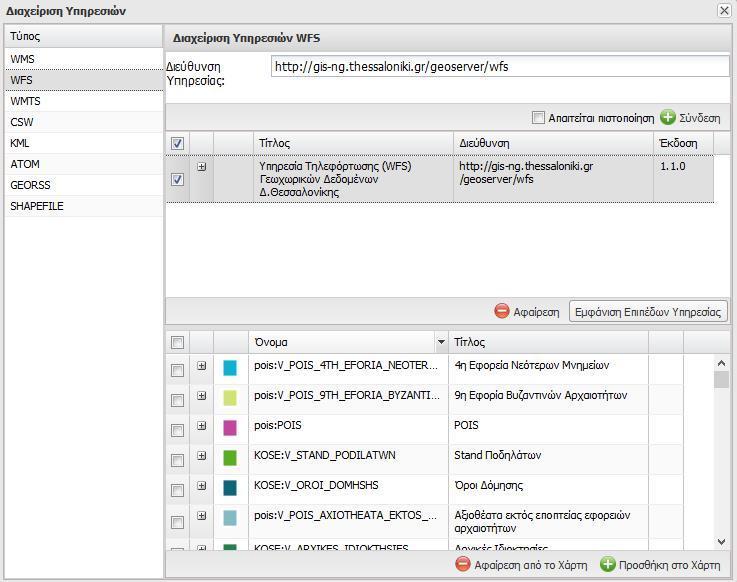The image size is (737, 582).
Task: Check the Stand Ποδηλάτων layer checkbox
Action: pos(177,460)
